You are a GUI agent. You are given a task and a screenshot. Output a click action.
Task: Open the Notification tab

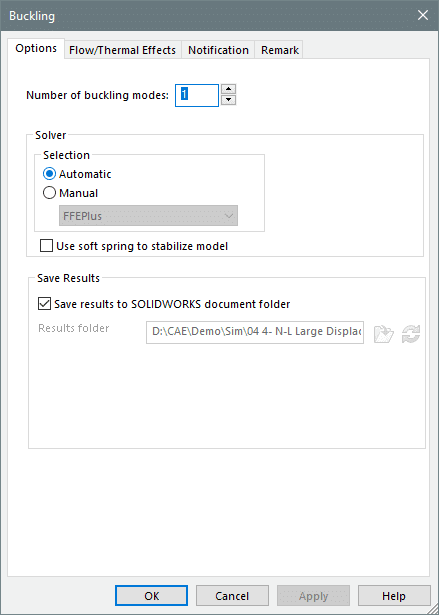coord(218,50)
